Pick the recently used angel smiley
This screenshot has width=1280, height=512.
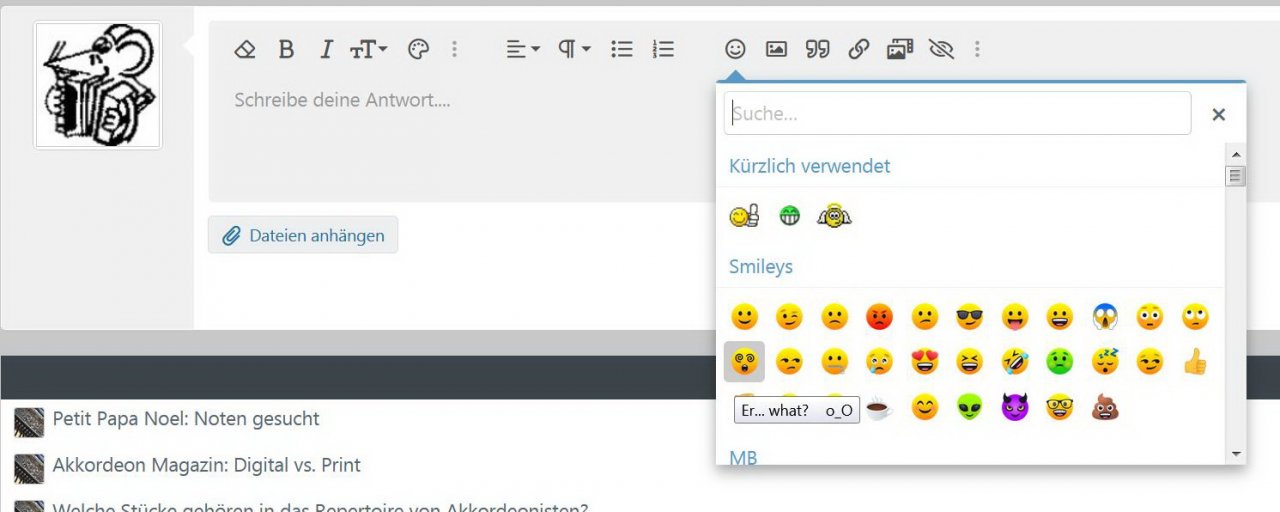(x=834, y=216)
